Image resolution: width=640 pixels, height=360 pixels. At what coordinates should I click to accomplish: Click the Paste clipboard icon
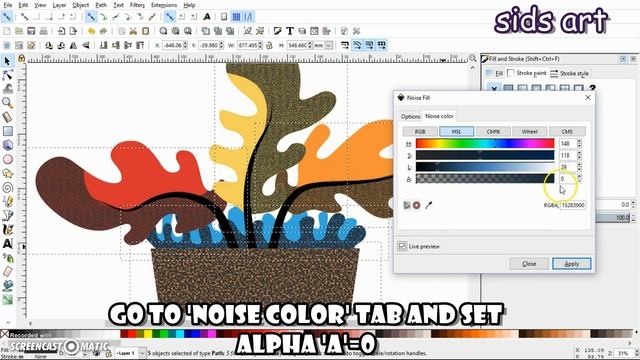tap(145, 31)
